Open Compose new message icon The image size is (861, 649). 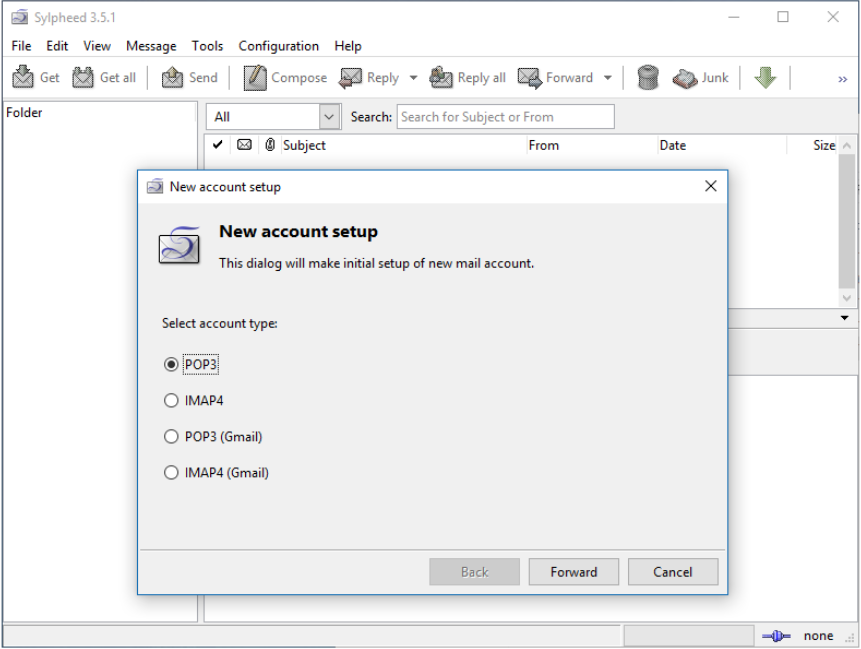click(255, 77)
